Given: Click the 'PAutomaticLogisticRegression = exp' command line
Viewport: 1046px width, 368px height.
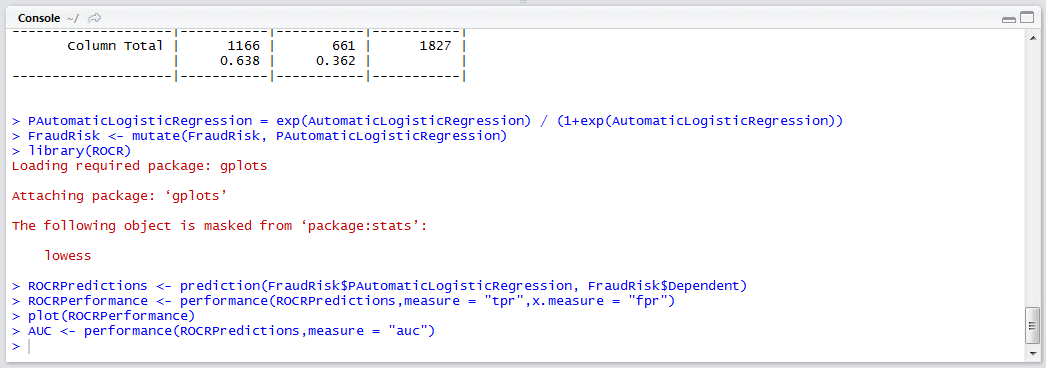Looking at the screenshot, I should click(x=428, y=121).
